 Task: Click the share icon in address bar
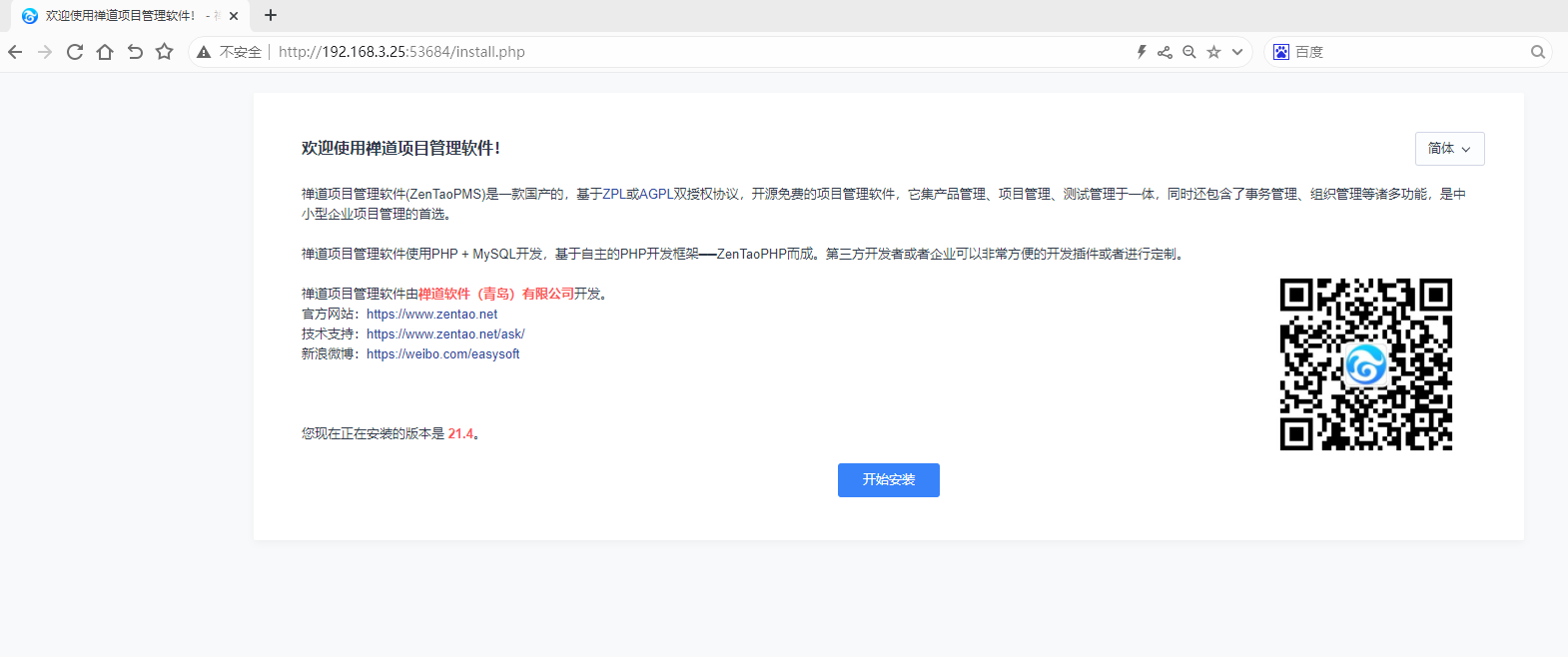[1165, 52]
